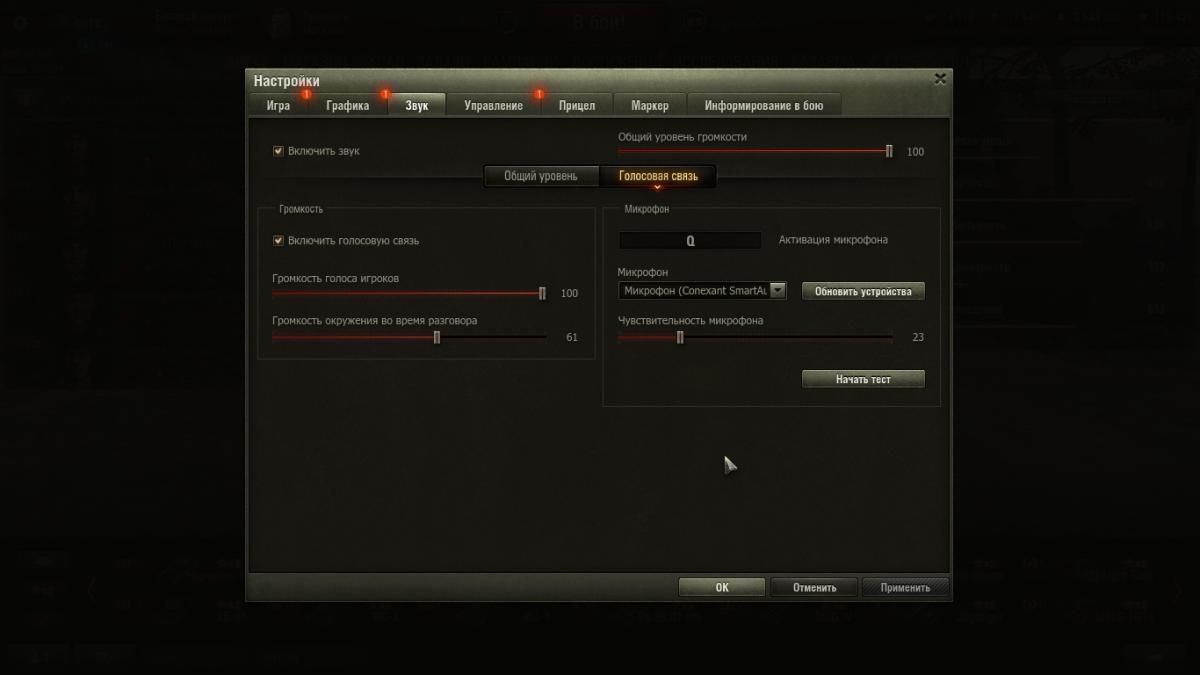Open the Игра settings tab
This screenshot has width=1200, height=675.
coord(278,105)
